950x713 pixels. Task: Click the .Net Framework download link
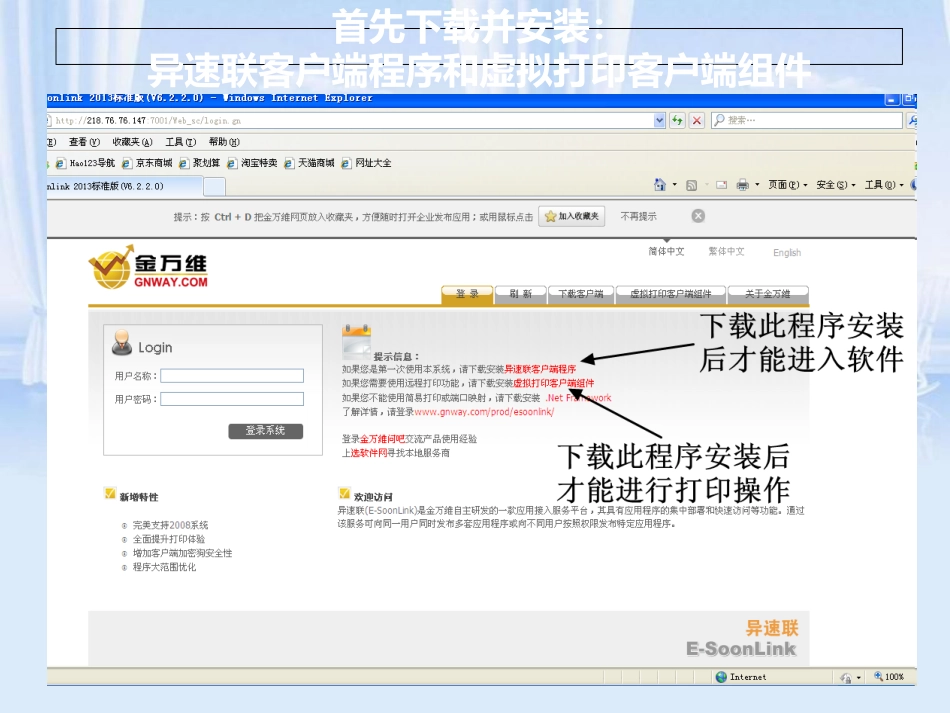pyautogui.click(x=579, y=398)
